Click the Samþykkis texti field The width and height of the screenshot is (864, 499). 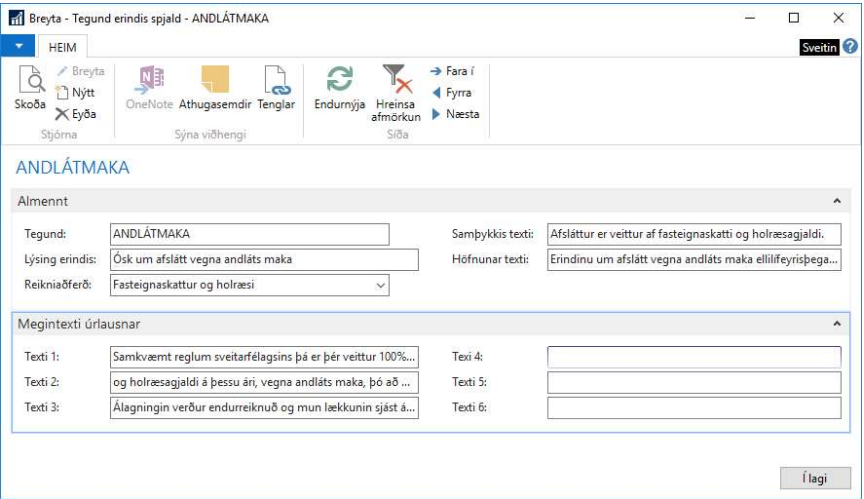(694, 234)
